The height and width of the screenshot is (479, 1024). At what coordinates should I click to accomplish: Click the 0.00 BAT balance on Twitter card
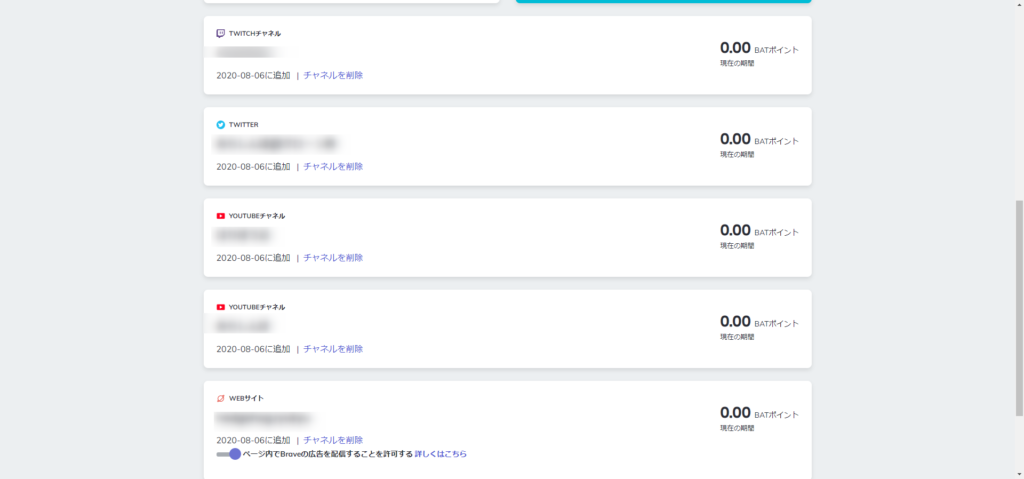point(735,139)
